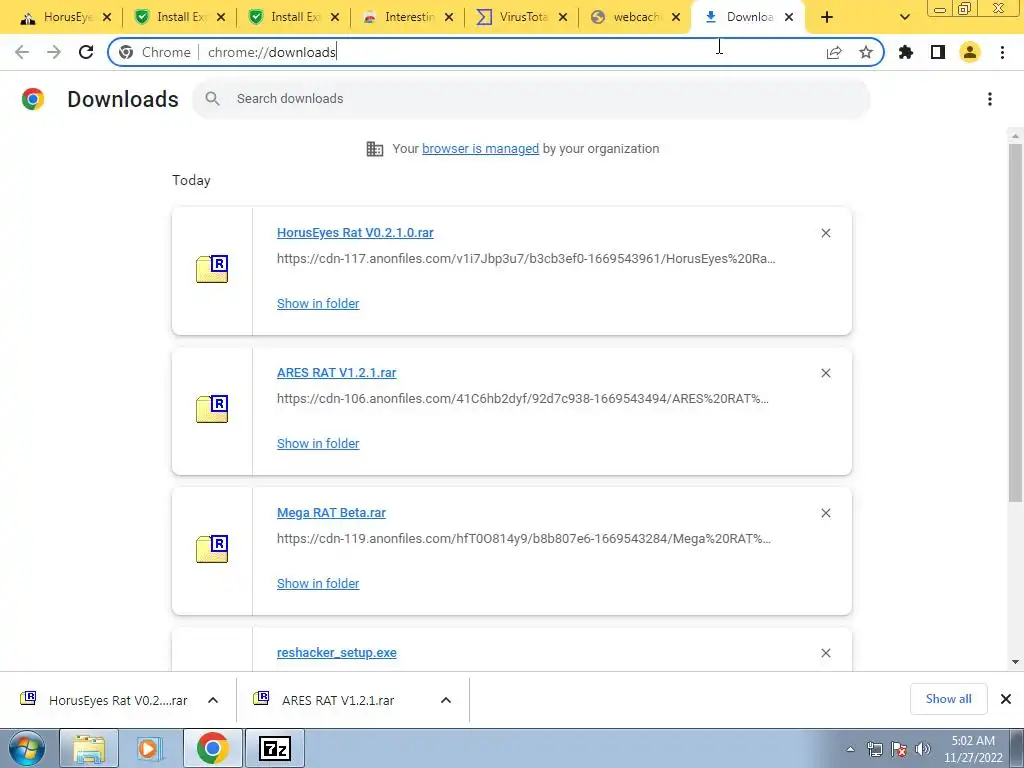The image size is (1024, 768).
Task: Open the Windows Start button
Action: [27, 748]
